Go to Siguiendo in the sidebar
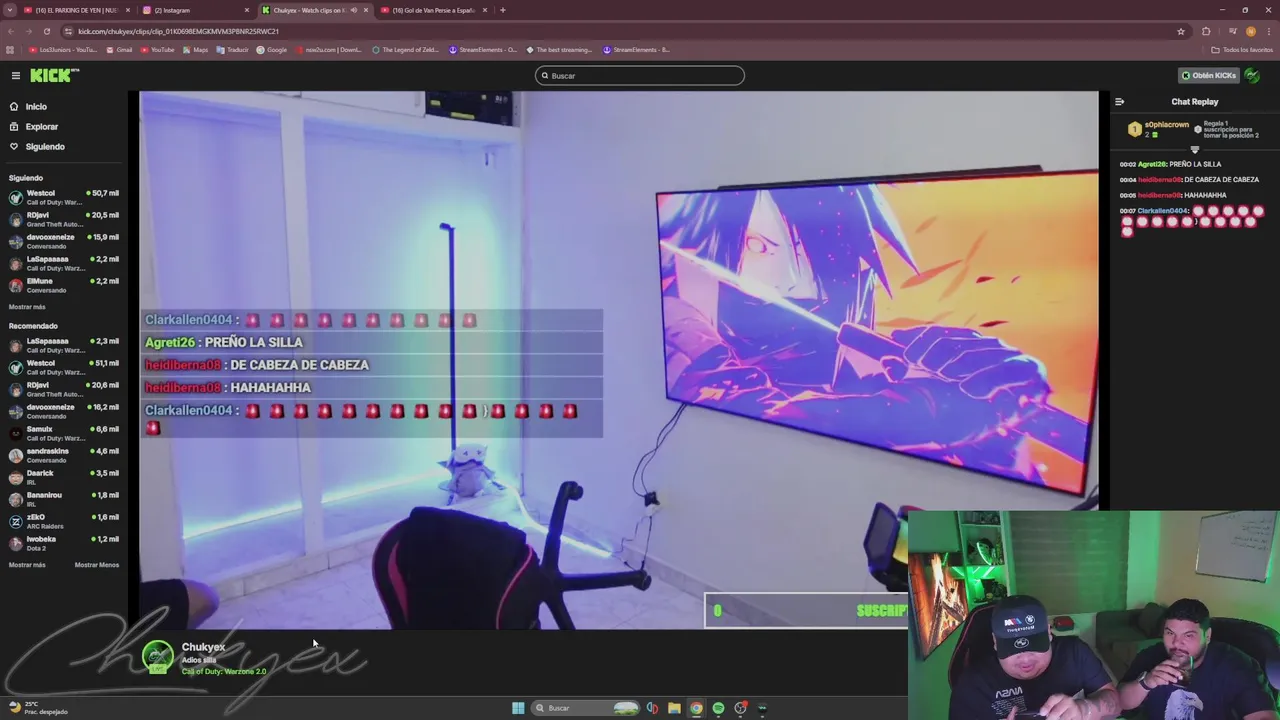 tap(45, 146)
